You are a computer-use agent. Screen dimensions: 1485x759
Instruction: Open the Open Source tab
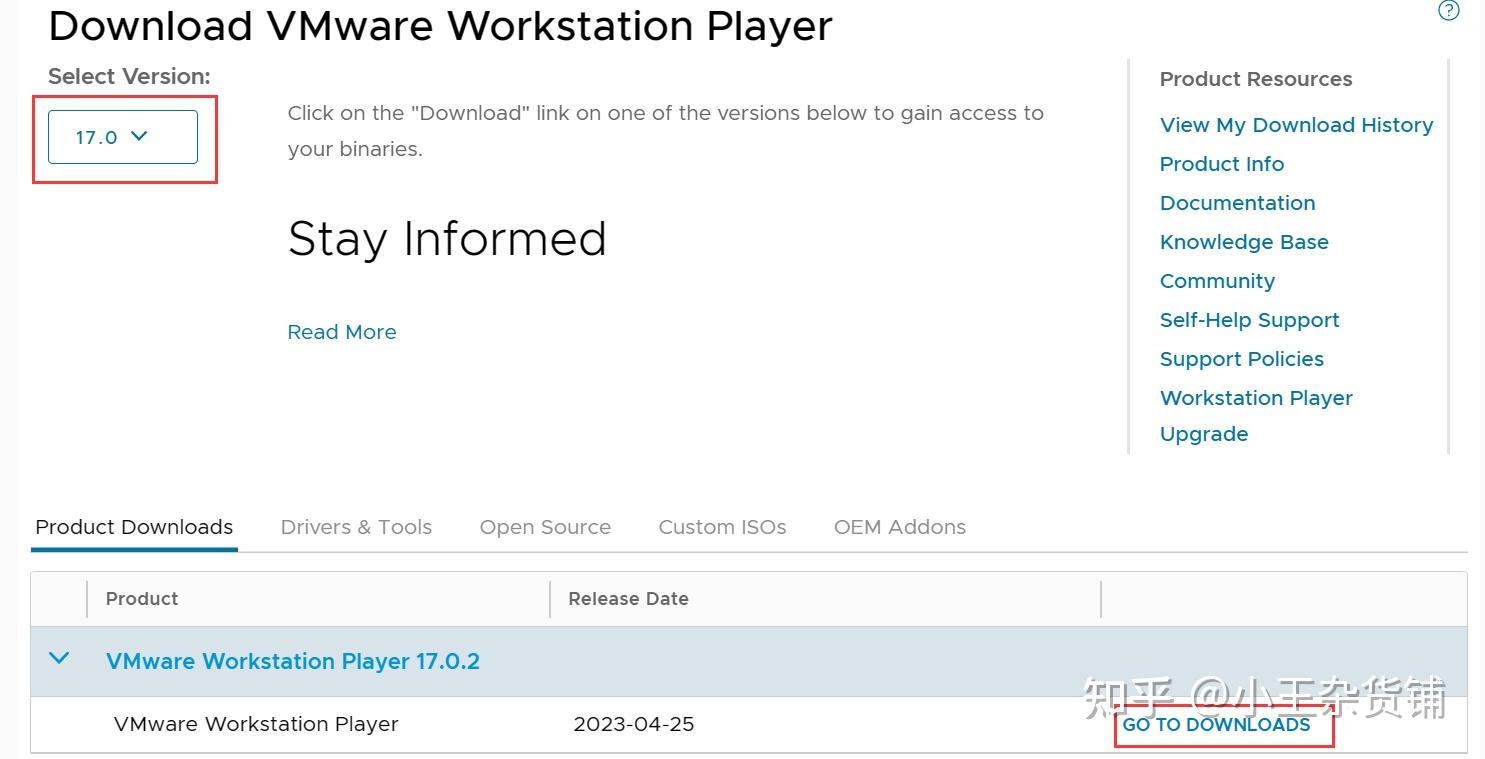point(545,527)
